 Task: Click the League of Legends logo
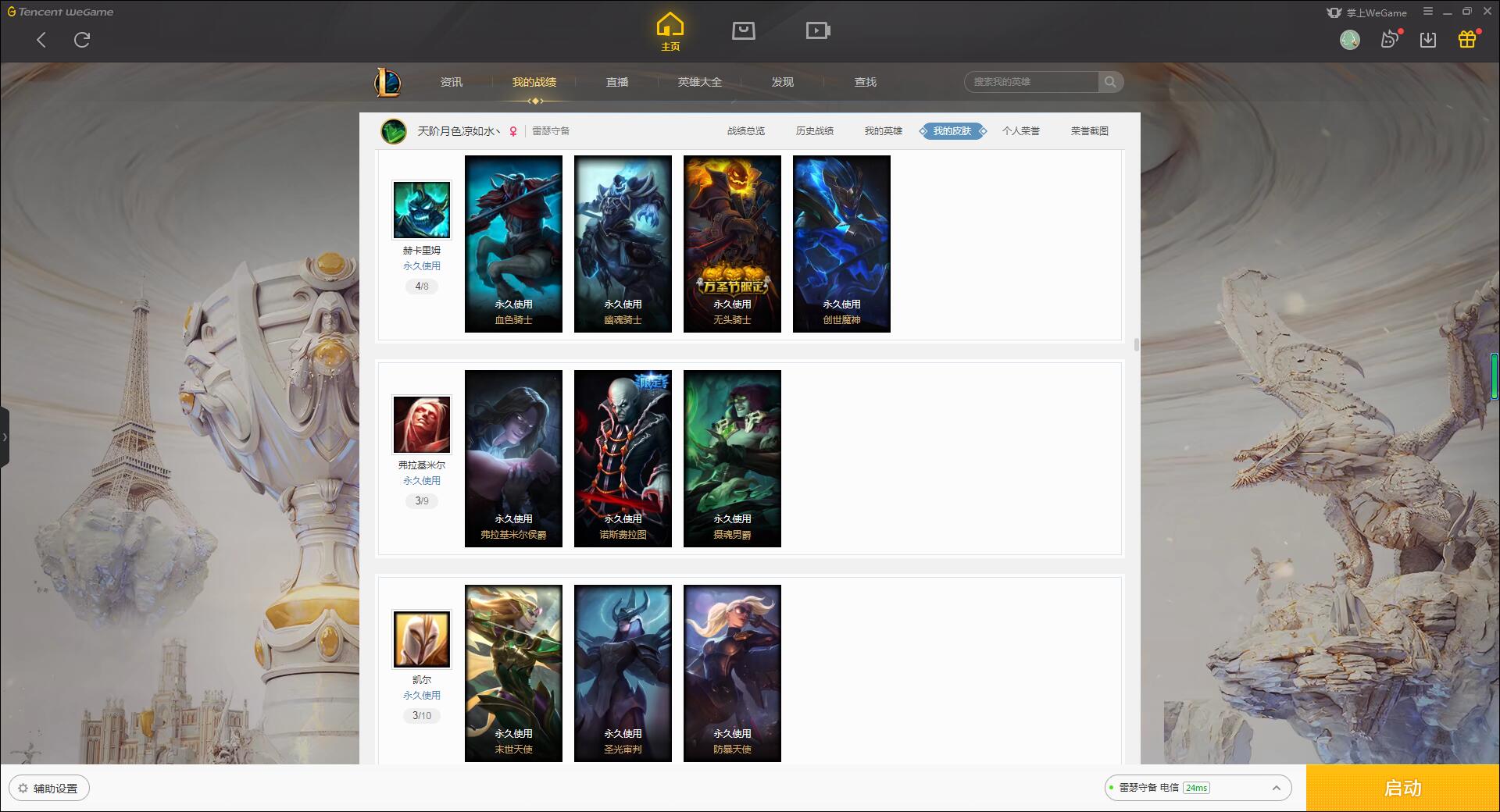(x=387, y=82)
